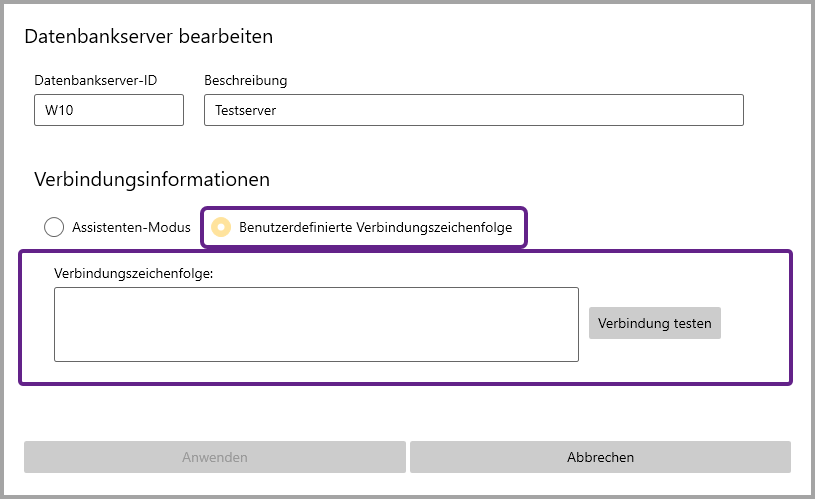Click the Testserver text in the description

(245, 111)
